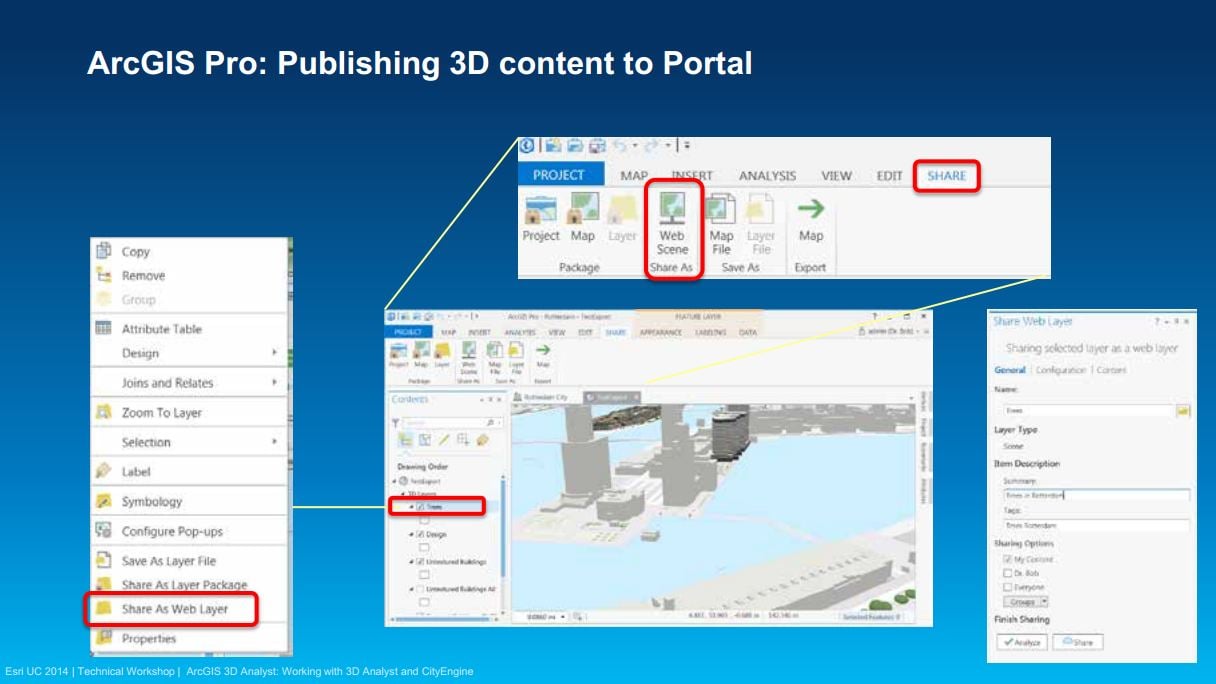This screenshot has height=684, width=1216.
Task: Click Layer File icon in the enlarged ribbon
Action: click(x=761, y=208)
